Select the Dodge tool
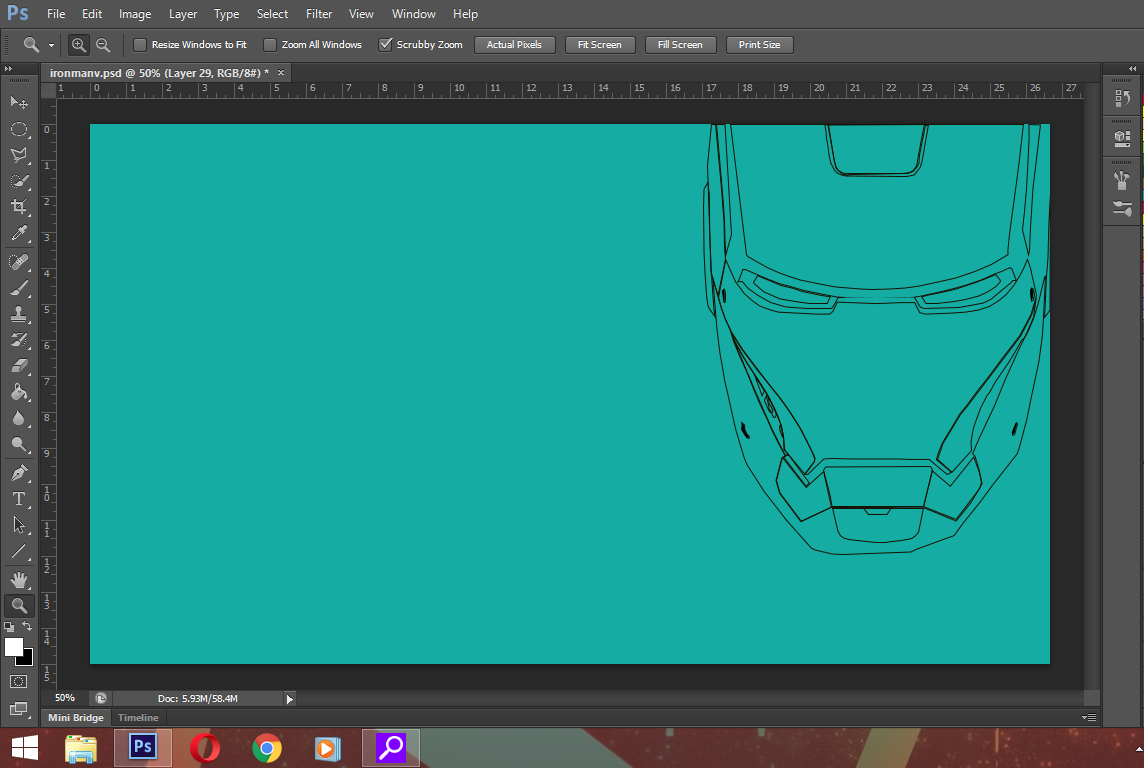1144x768 pixels. point(19,444)
